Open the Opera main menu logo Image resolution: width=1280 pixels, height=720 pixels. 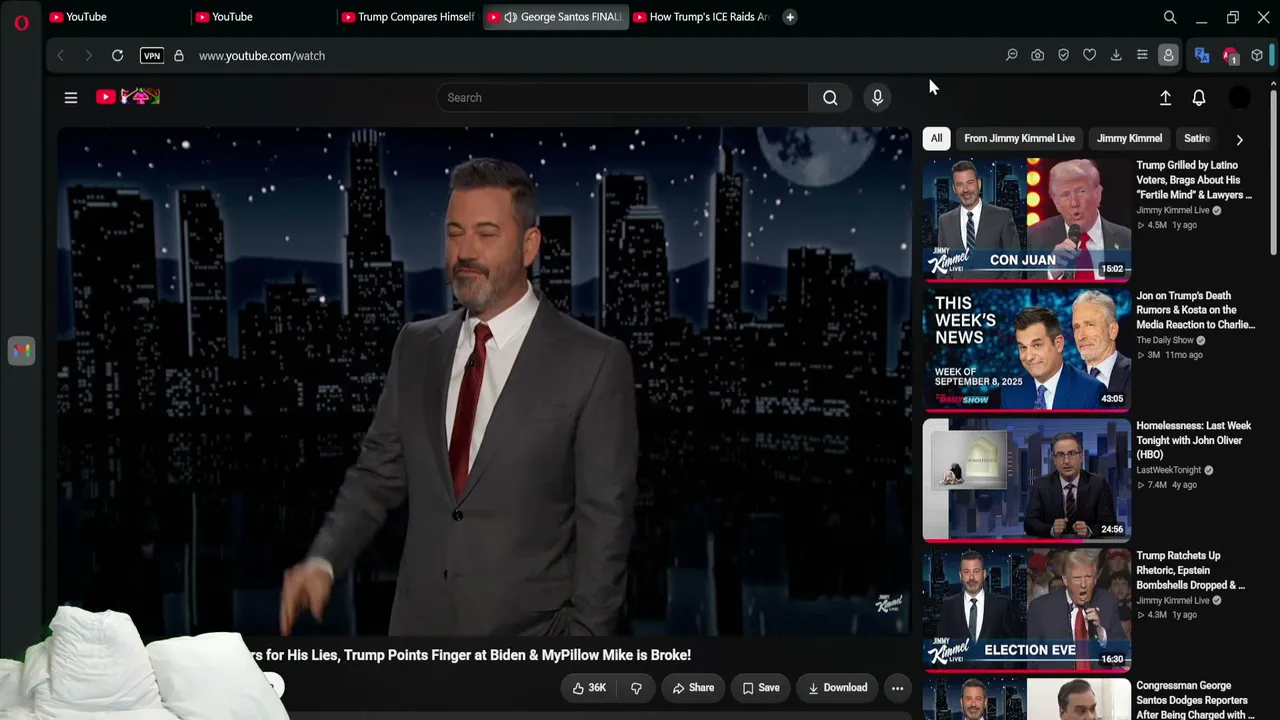pyautogui.click(x=21, y=22)
